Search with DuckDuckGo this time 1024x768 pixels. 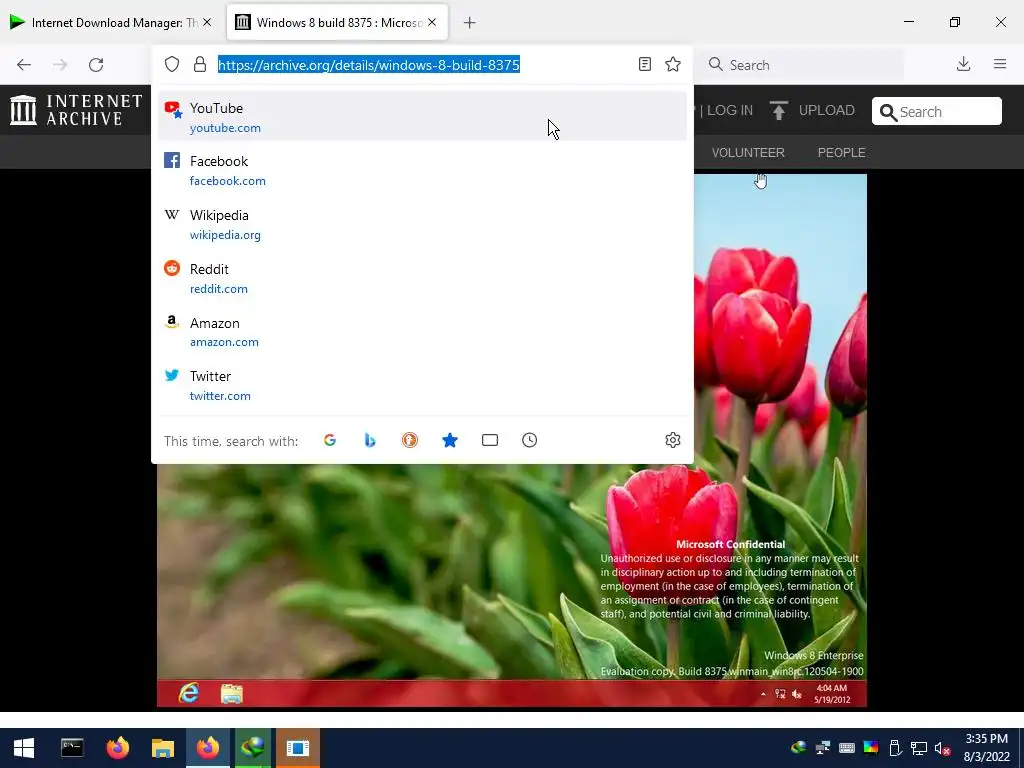tap(409, 440)
